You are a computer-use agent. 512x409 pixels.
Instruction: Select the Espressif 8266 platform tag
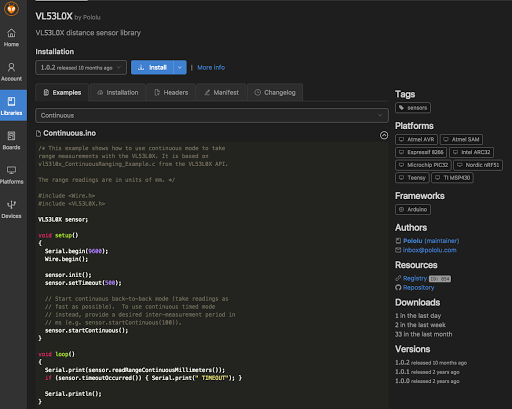421,152
